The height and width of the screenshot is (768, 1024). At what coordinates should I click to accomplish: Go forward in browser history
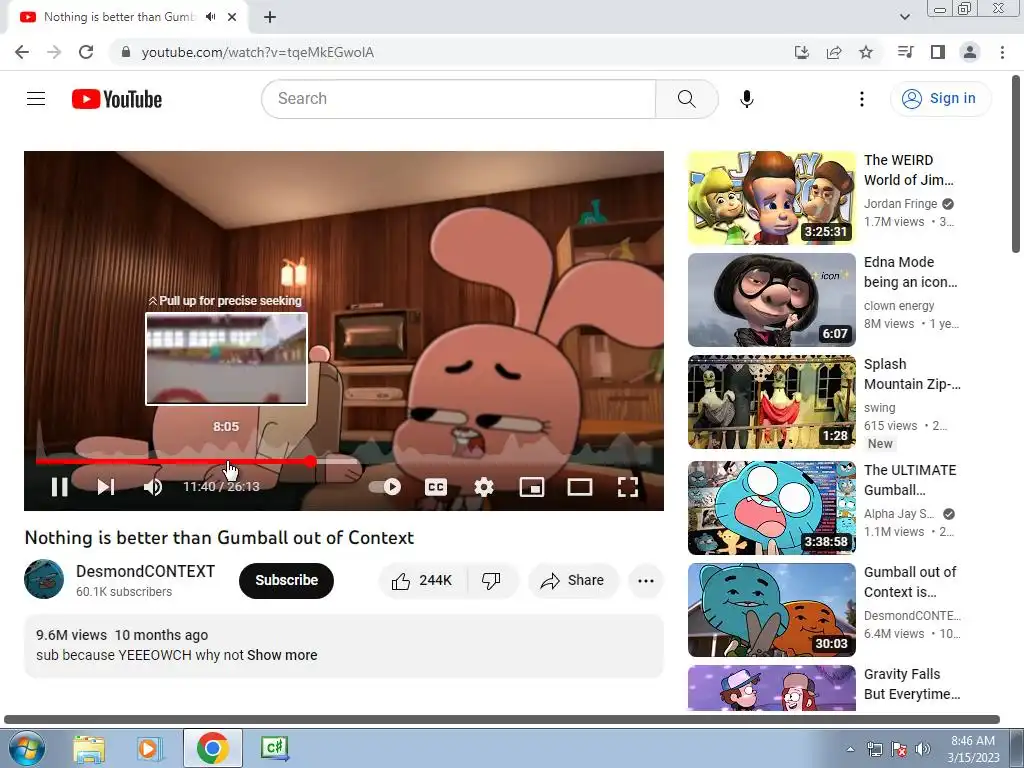click(x=54, y=52)
